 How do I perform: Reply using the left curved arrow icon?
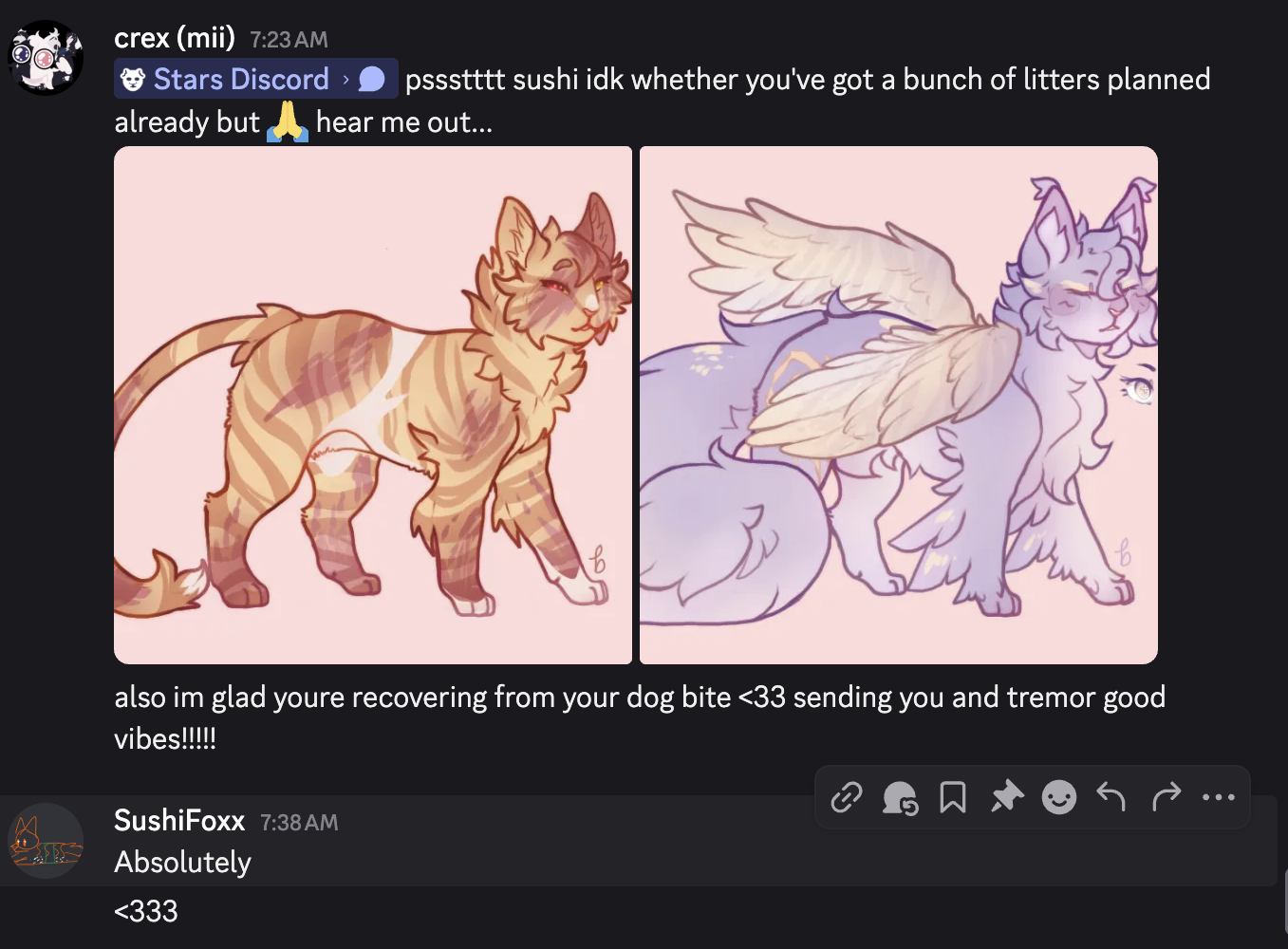1112,797
